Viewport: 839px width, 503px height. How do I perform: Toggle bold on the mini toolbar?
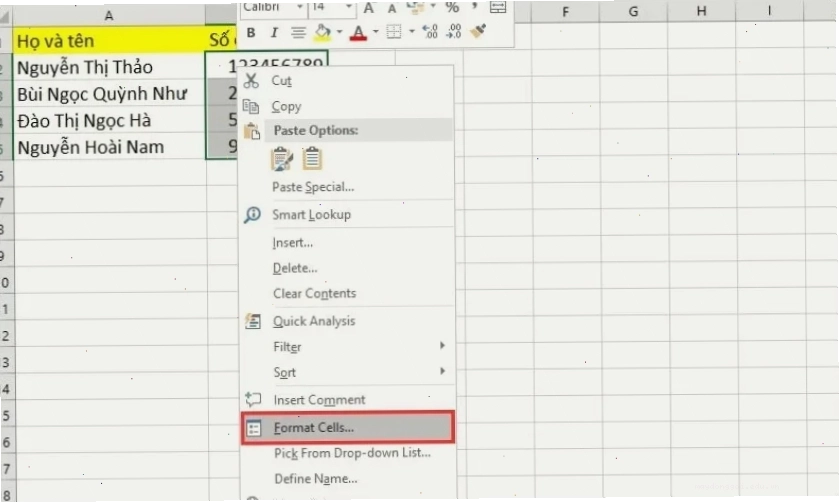(x=251, y=33)
